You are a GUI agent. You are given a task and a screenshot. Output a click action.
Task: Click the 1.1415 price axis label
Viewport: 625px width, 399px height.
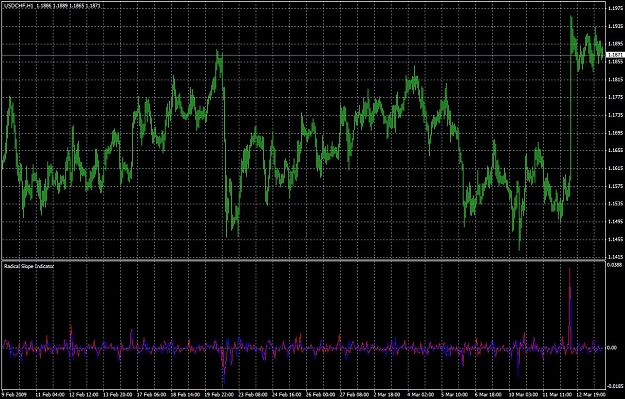point(616,257)
